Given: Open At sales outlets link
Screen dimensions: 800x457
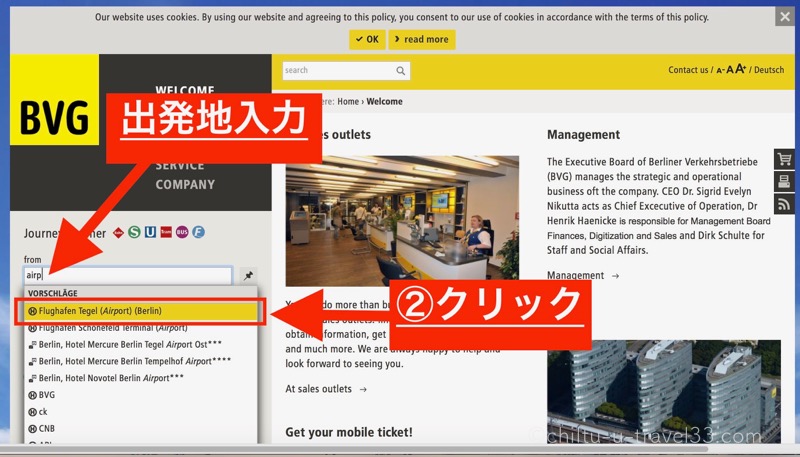Looking at the screenshot, I should coord(326,389).
